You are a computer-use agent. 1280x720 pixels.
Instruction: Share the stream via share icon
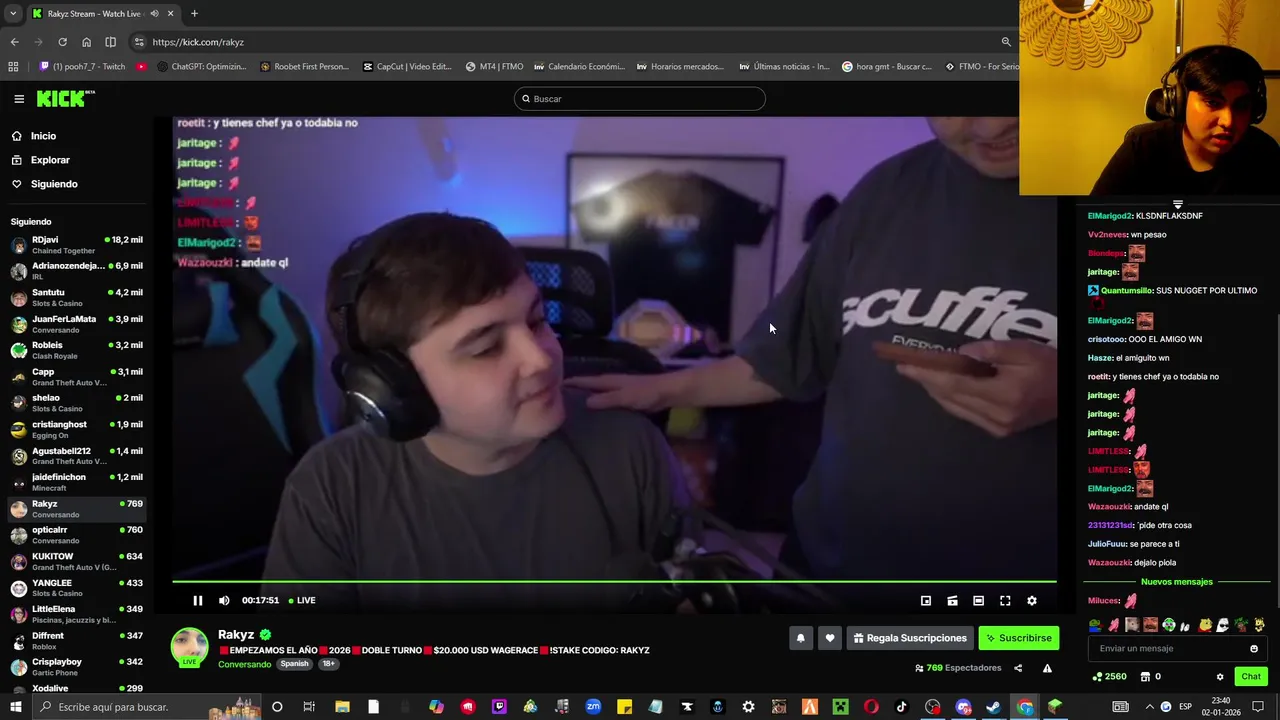click(x=1018, y=668)
